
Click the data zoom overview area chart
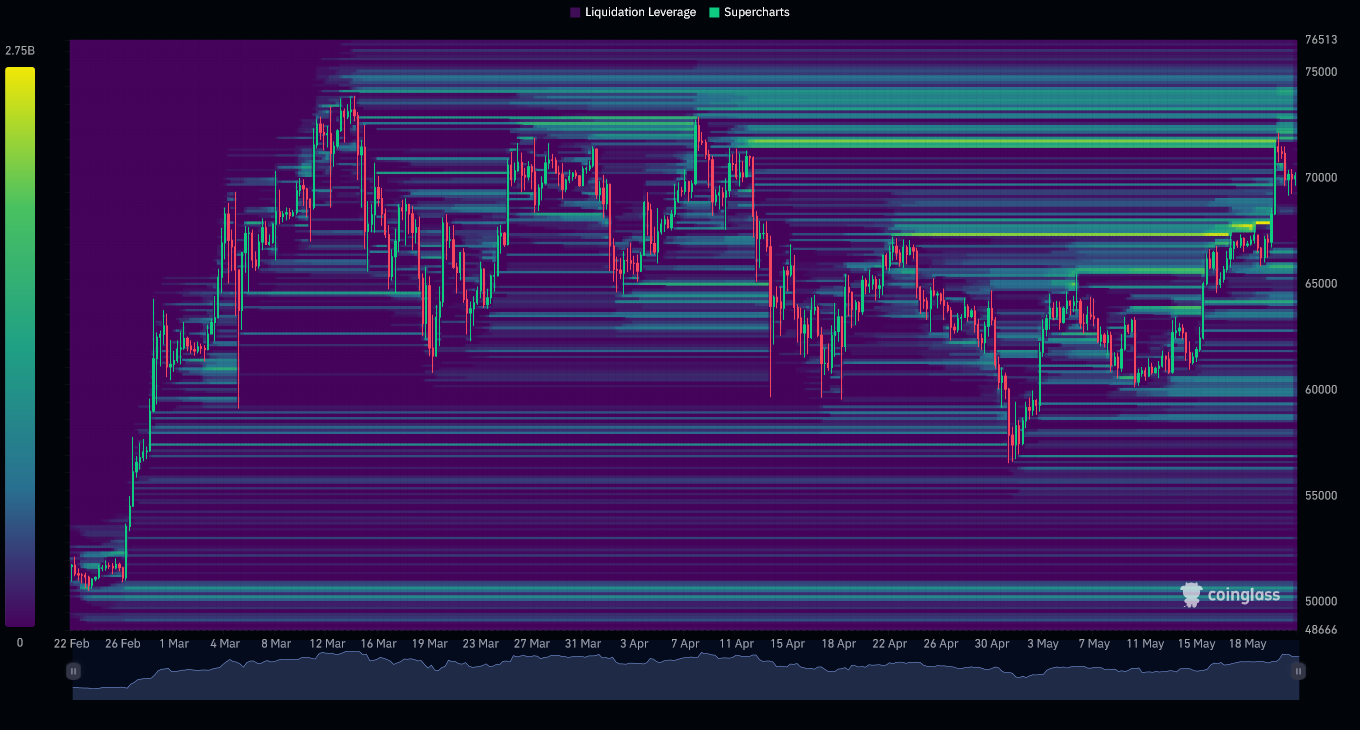click(x=686, y=675)
